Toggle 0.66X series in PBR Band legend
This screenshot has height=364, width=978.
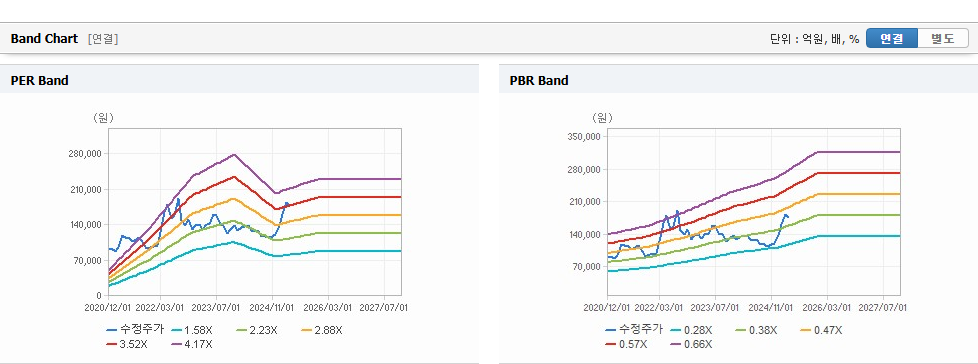tap(690, 344)
